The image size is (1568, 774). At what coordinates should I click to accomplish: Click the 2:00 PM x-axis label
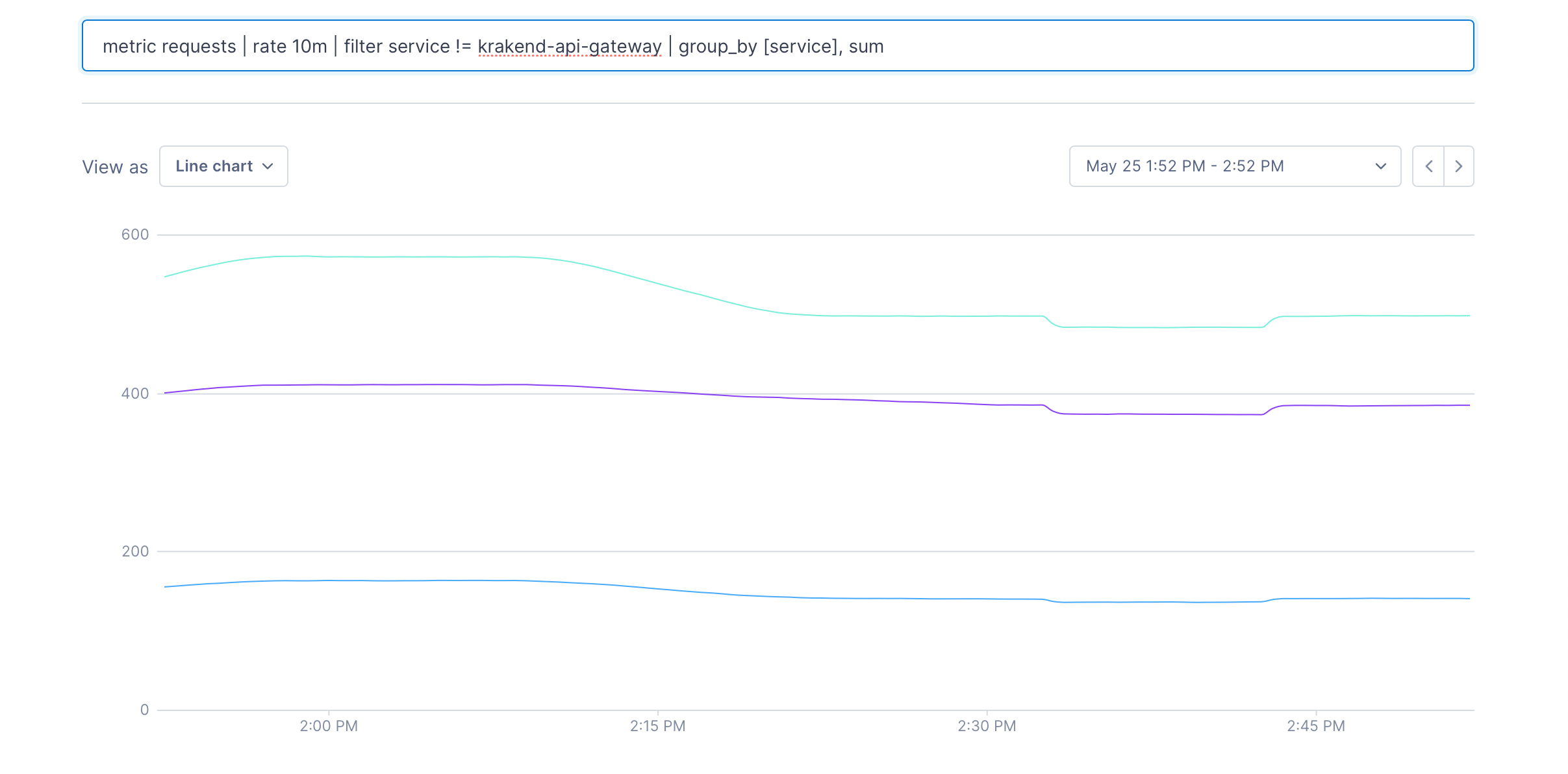coord(329,726)
